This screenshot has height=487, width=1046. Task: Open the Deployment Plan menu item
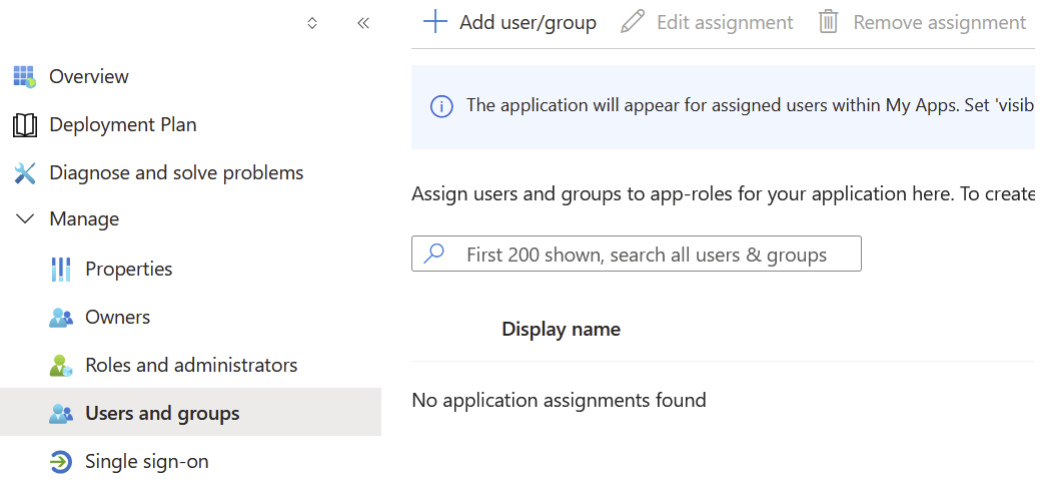[x=122, y=125]
